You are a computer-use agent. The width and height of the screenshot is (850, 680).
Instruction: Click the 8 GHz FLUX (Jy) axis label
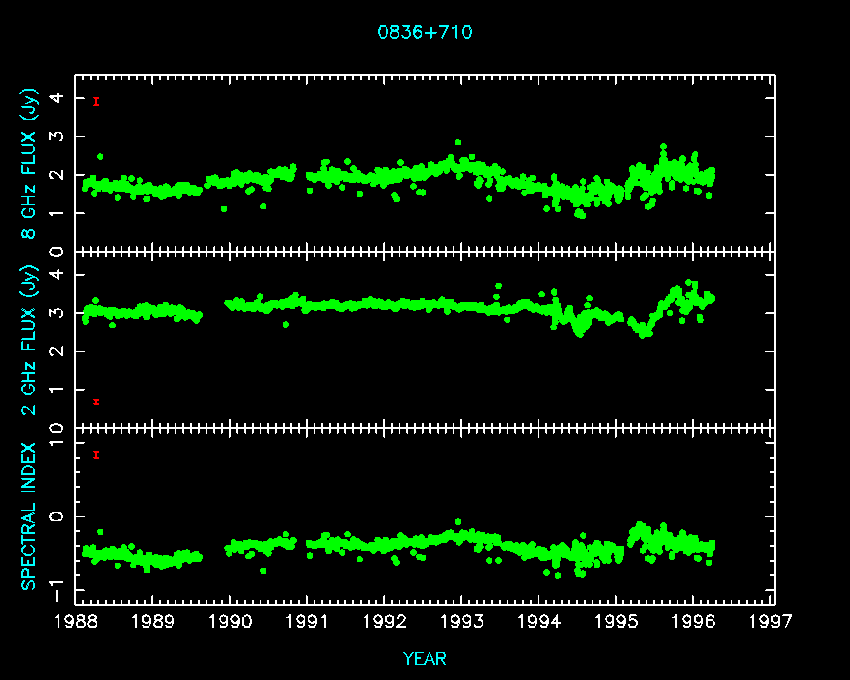(30, 165)
